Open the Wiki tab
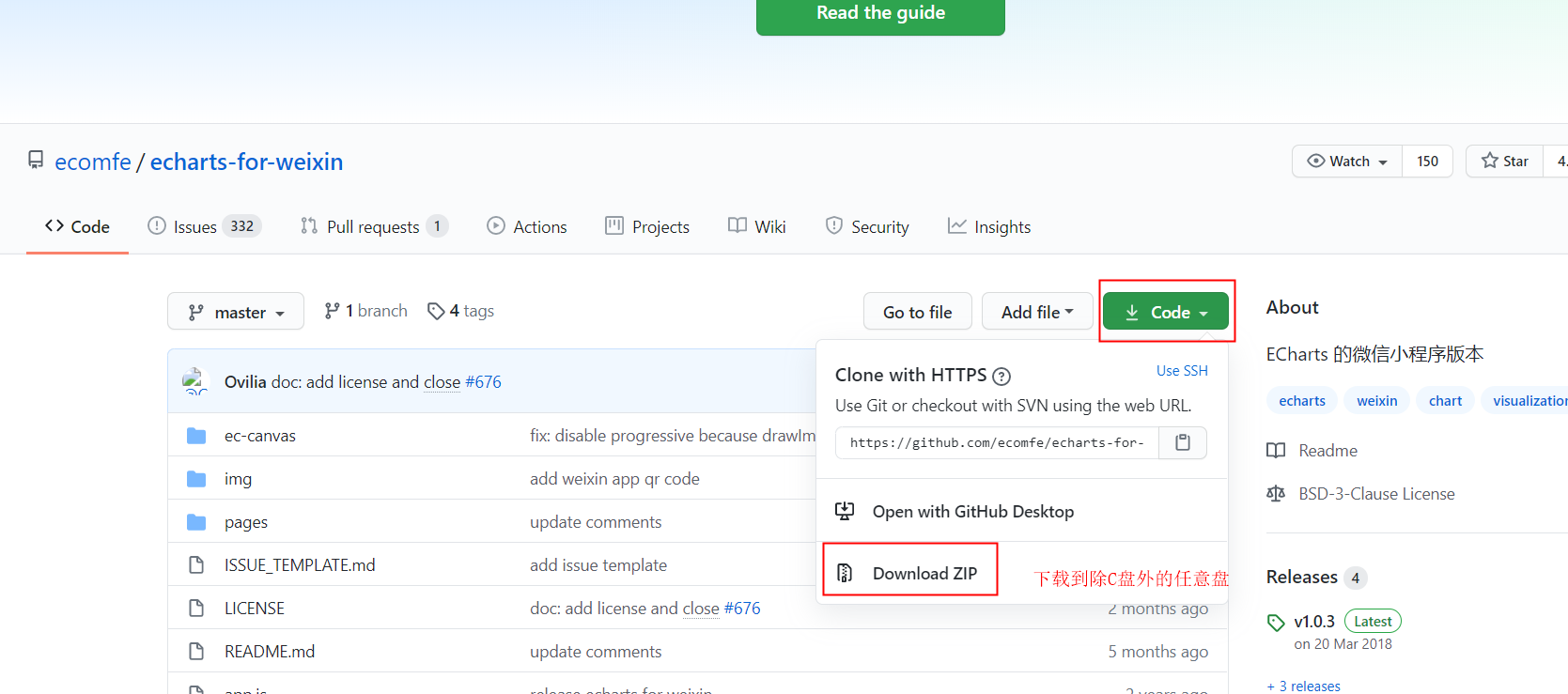Screen dimensions: 1568x694 pos(757,226)
